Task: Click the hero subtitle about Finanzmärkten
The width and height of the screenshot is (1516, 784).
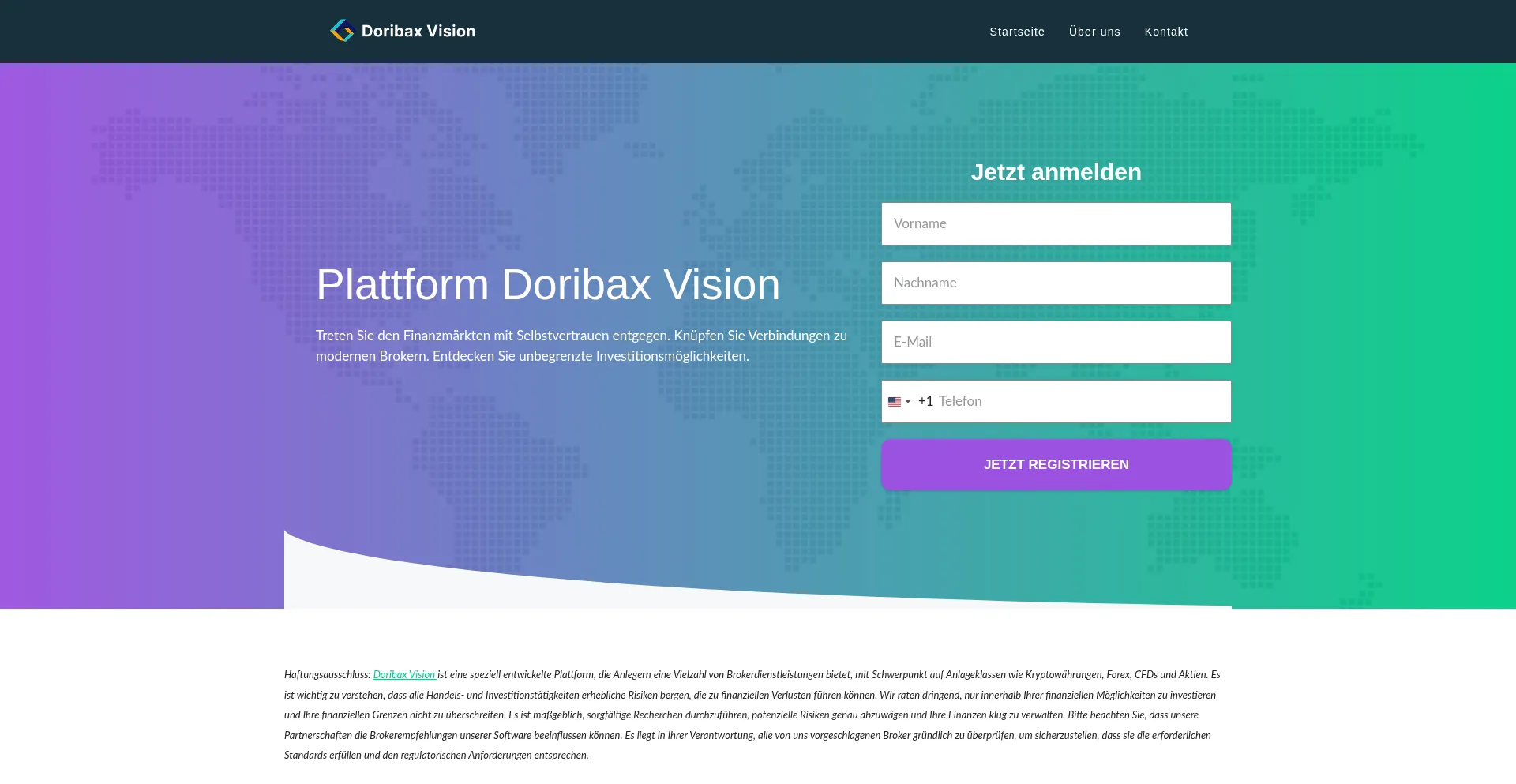Action: coord(580,346)
